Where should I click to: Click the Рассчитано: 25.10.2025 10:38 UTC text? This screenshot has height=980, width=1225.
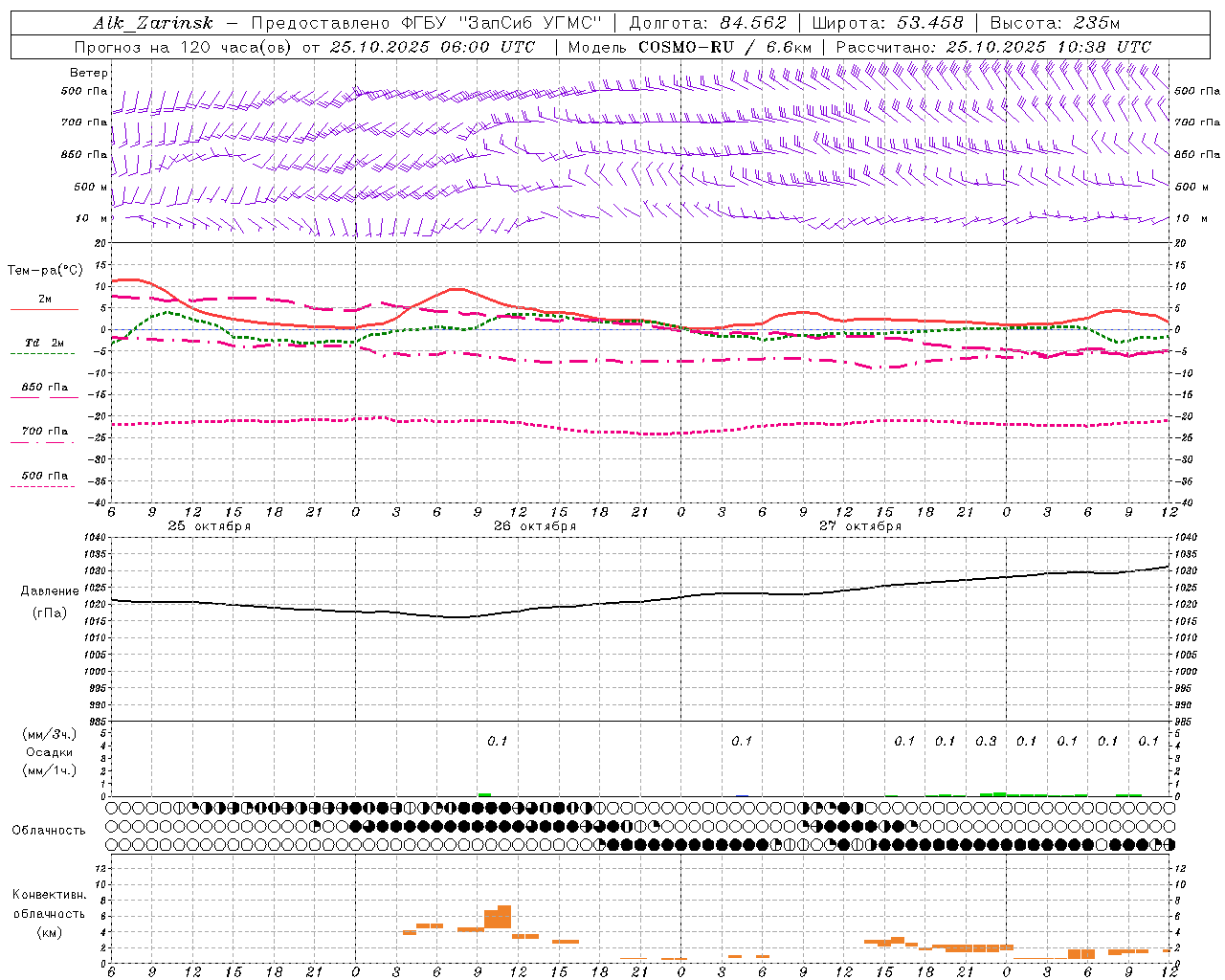(993, 47)
